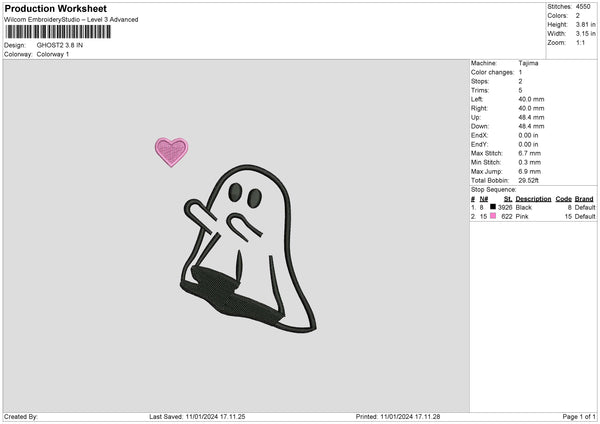Click the Height value 3.81 in

[x=585, y=24]
